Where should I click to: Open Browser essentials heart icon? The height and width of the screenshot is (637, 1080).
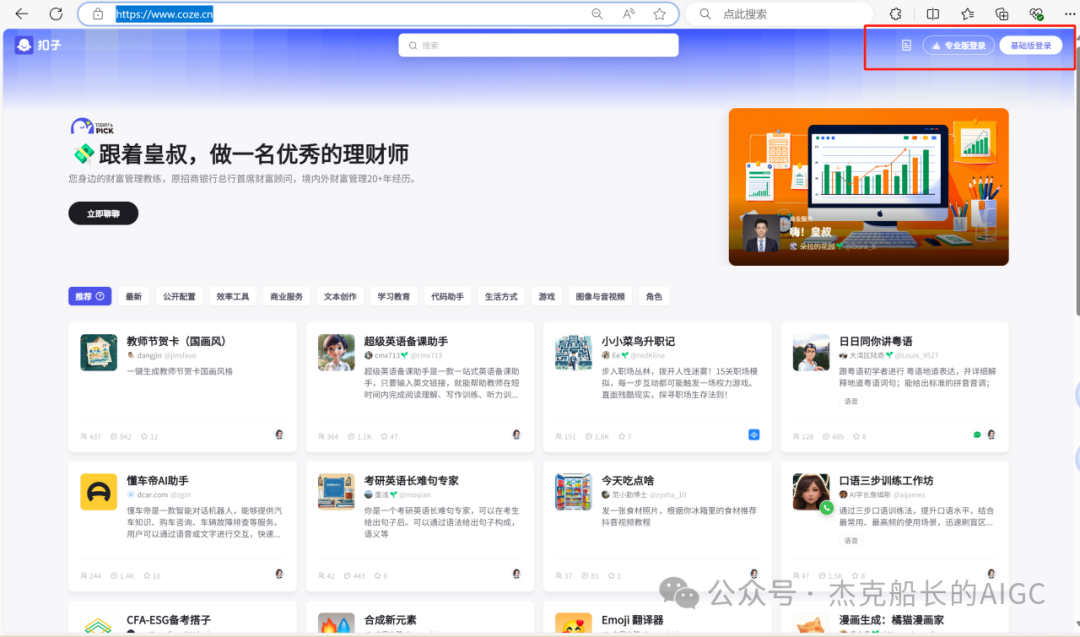[1036, 14]
